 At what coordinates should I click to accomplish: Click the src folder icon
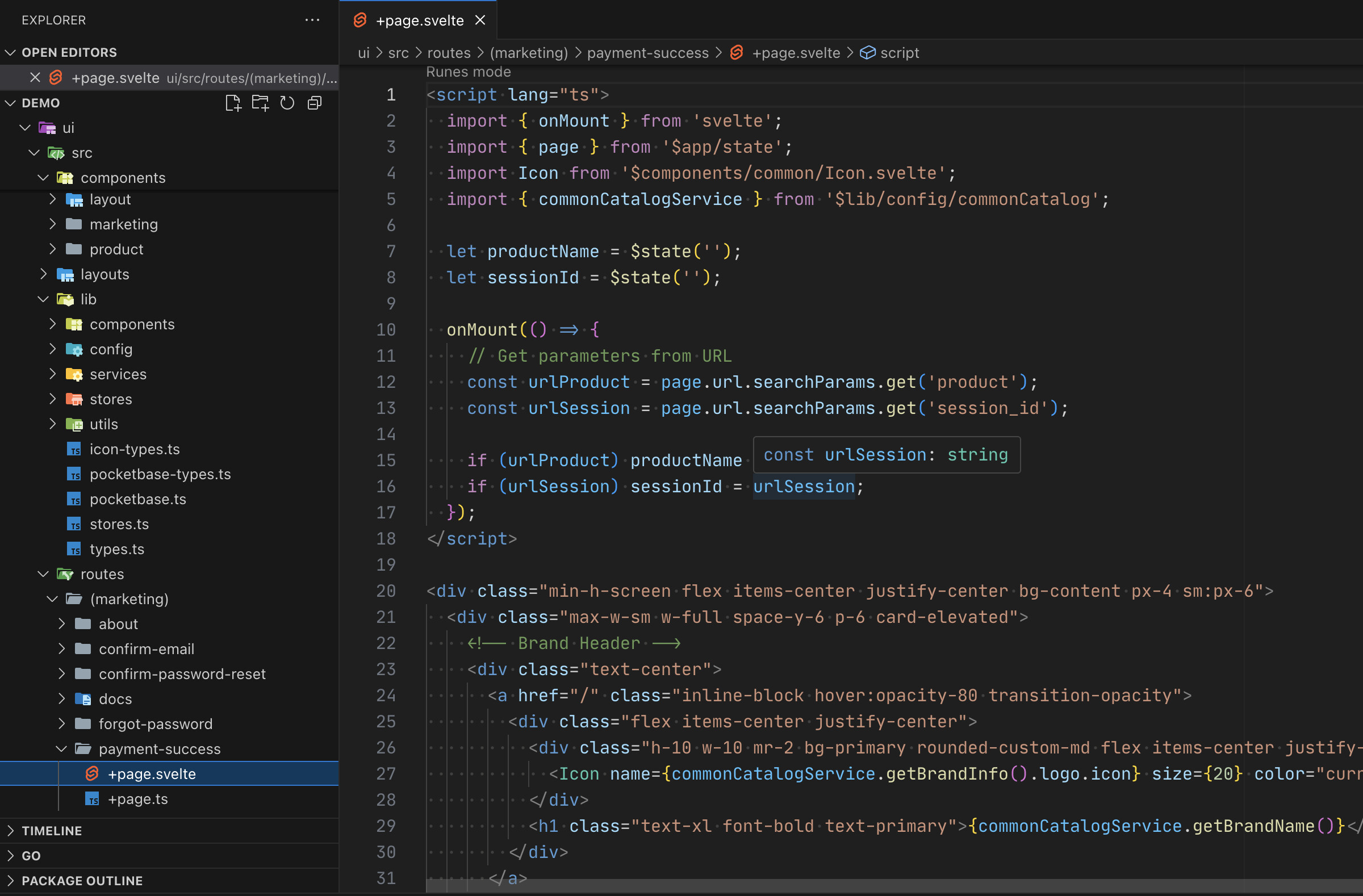56,153
